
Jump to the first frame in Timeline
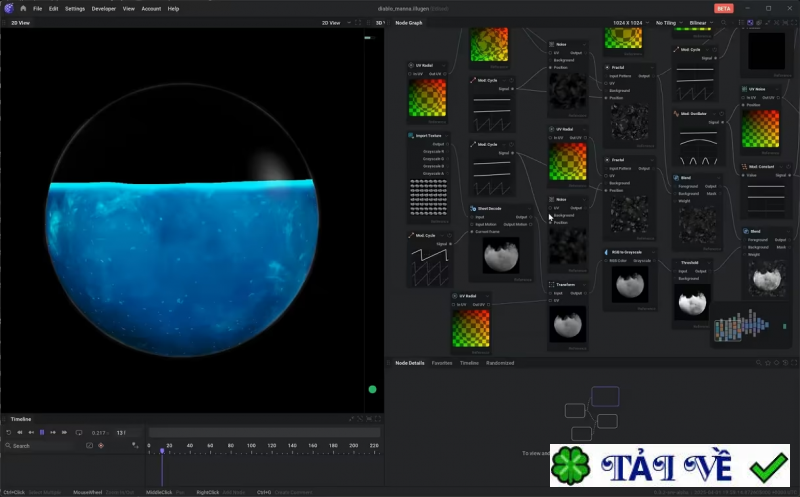coord(20,432)
